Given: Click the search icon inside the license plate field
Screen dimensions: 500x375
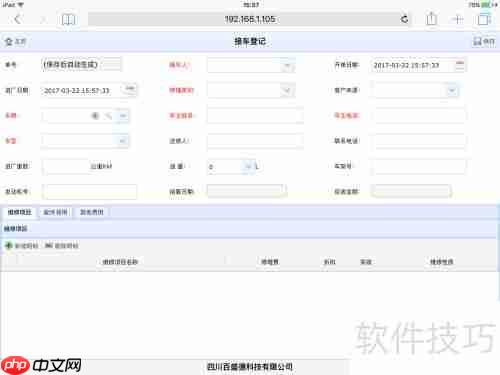Looking at the screenshot, I should coord(95,116).
